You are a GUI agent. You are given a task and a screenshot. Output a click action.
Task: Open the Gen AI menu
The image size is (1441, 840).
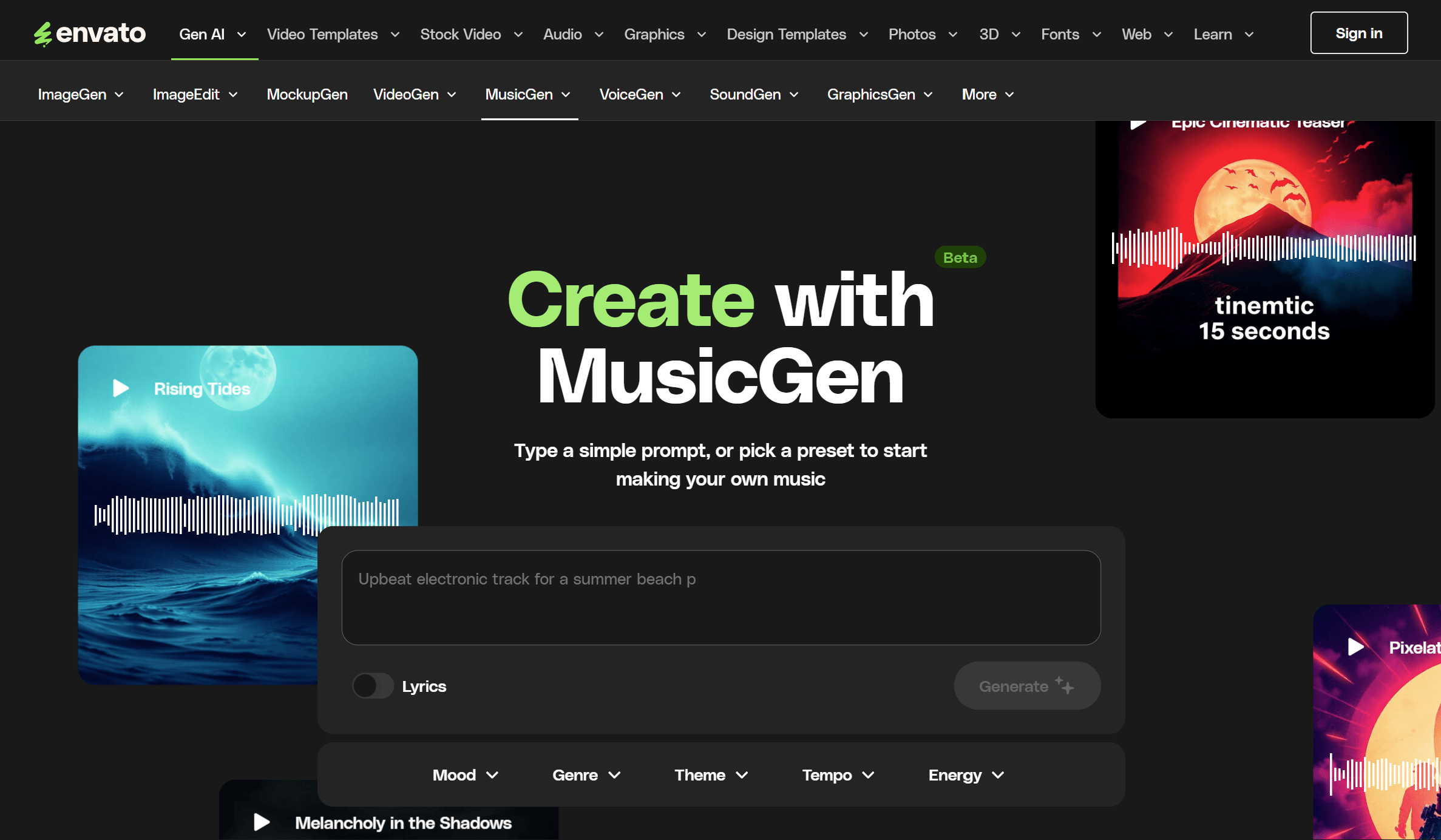tap(213, 35)
